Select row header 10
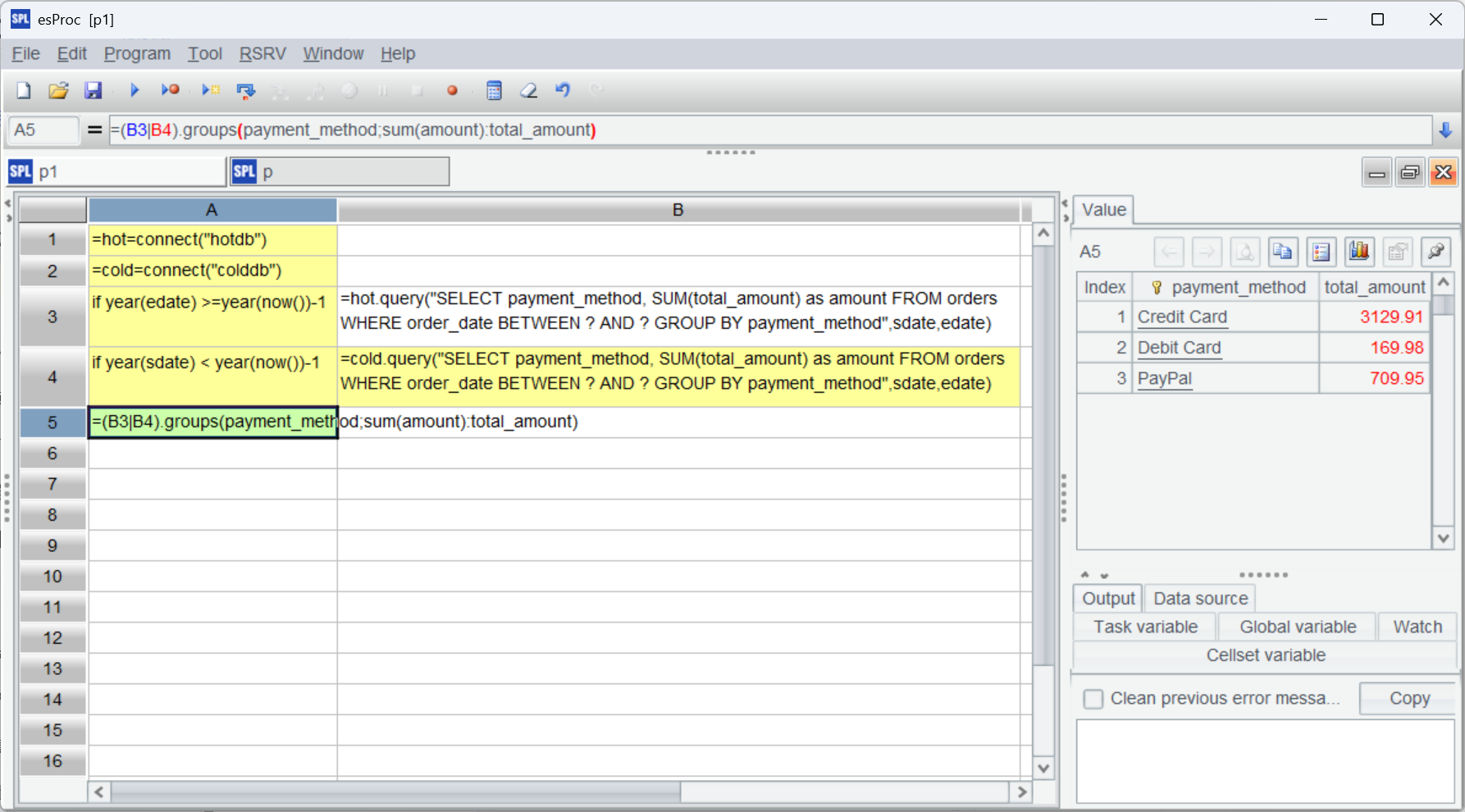The width and height of the screenshot is (1465, 812). (52, 577)
